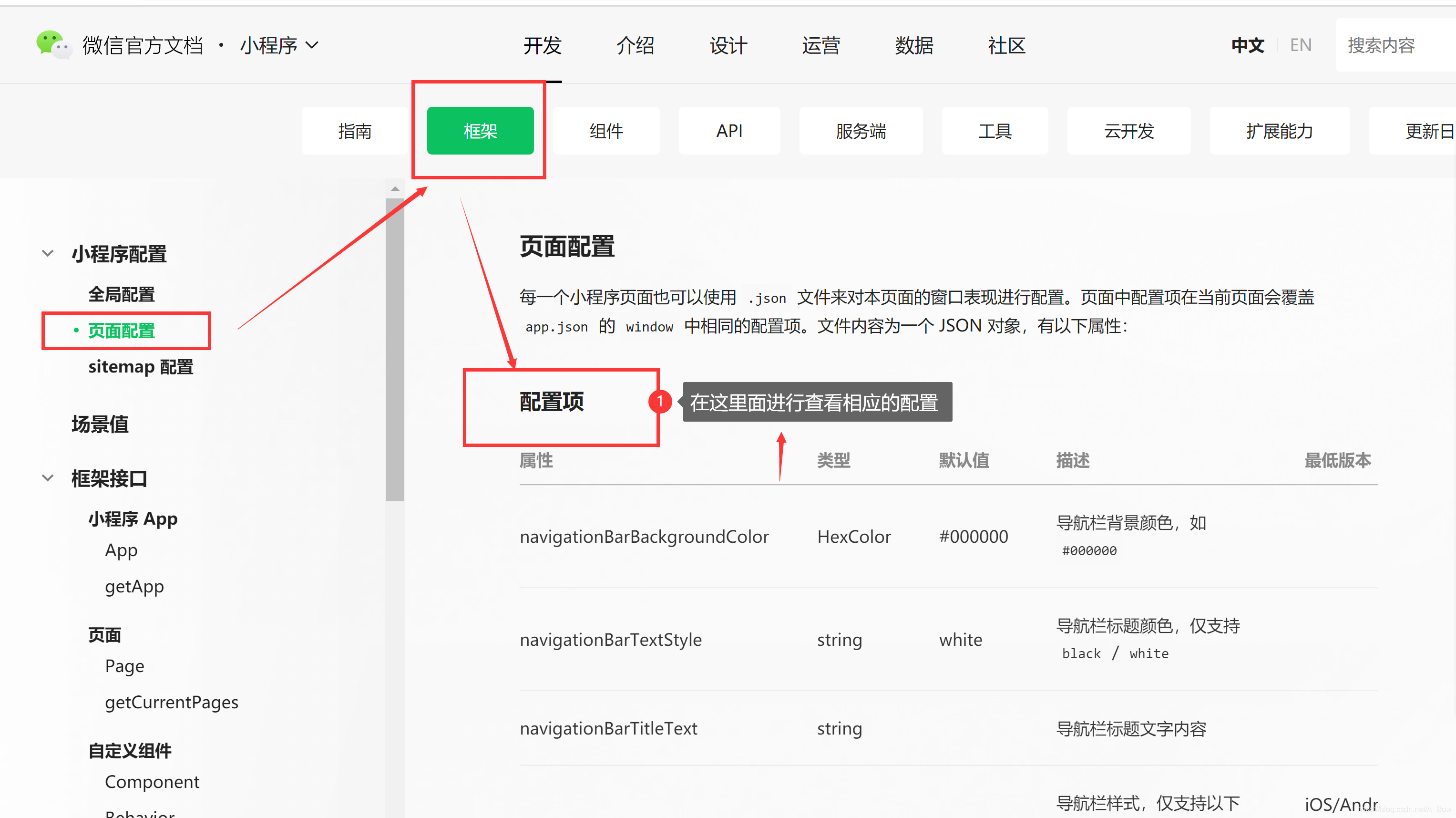The width and height of the screenshot is (1456, 818).
Task: Open the 微信官方文档 home link
Action: click(143, 45)
